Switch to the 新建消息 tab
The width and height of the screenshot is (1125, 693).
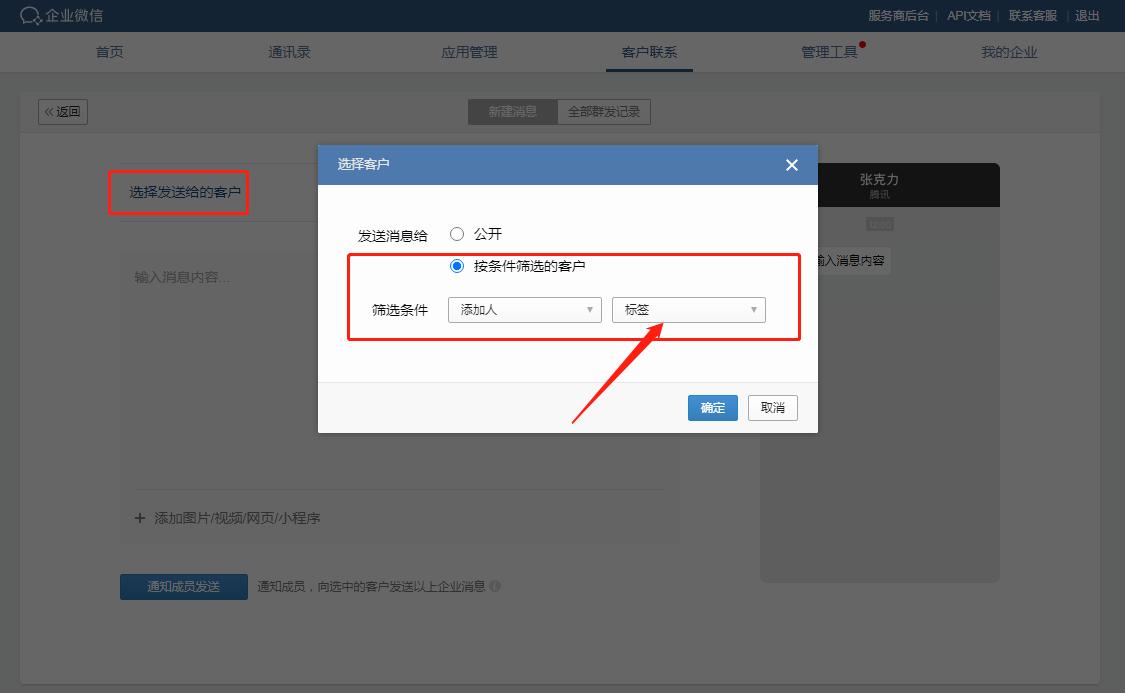tap(512, 111)
